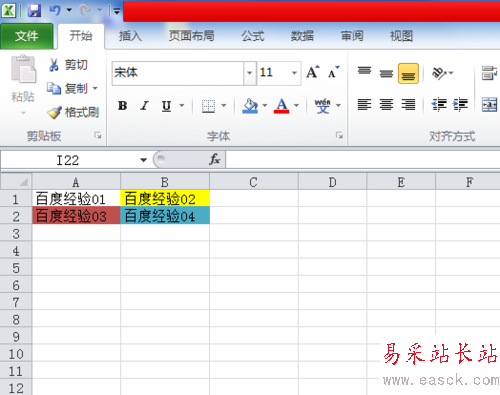This screenshot has width=500, height=395.
Task: Select red cell 百度经验03
Action: [76, 216]
